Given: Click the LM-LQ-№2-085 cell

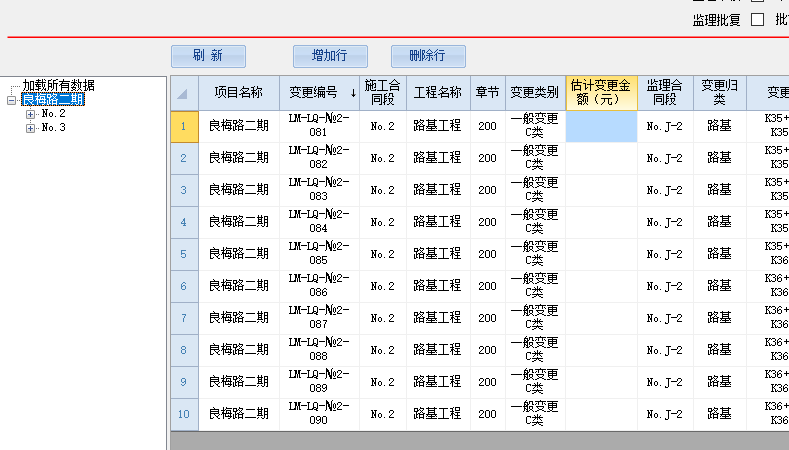Looking at the screenshot, I should [x=319, y=254].
